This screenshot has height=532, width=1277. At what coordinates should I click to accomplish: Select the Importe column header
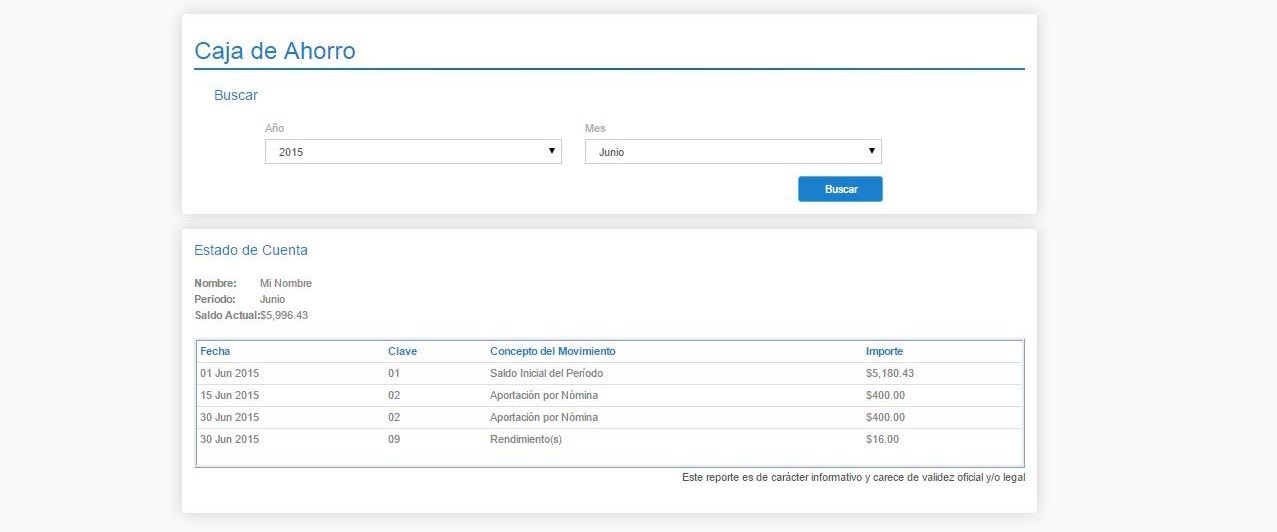[x=884, y=351]
